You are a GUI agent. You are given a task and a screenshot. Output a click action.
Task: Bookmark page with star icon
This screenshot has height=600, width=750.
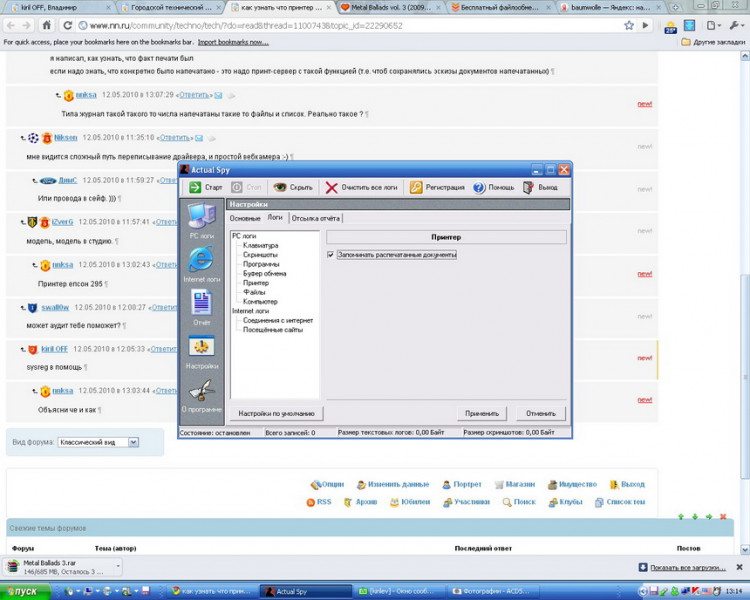629,25
